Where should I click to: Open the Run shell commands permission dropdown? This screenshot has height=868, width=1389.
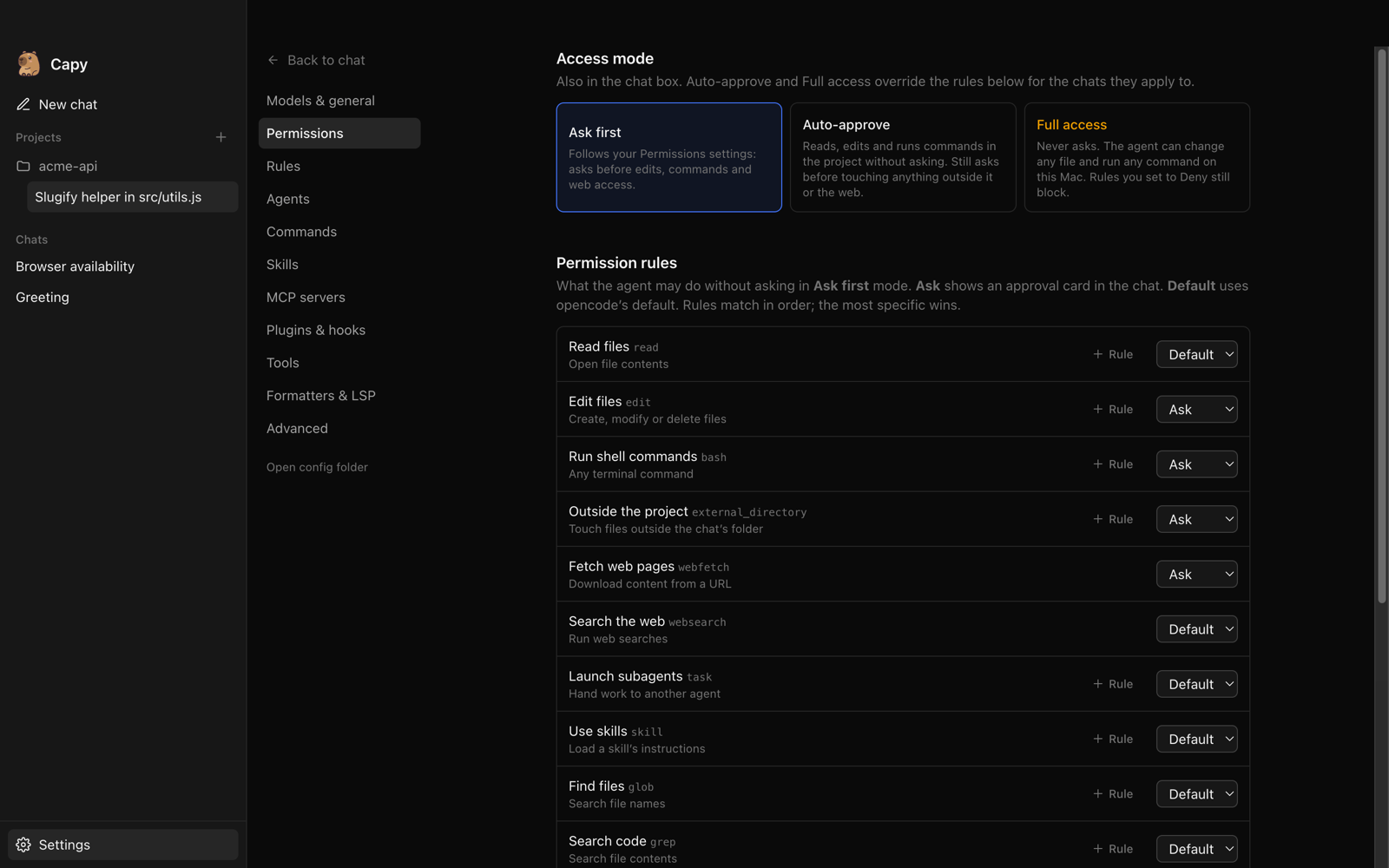click(x=1196, y=464)
